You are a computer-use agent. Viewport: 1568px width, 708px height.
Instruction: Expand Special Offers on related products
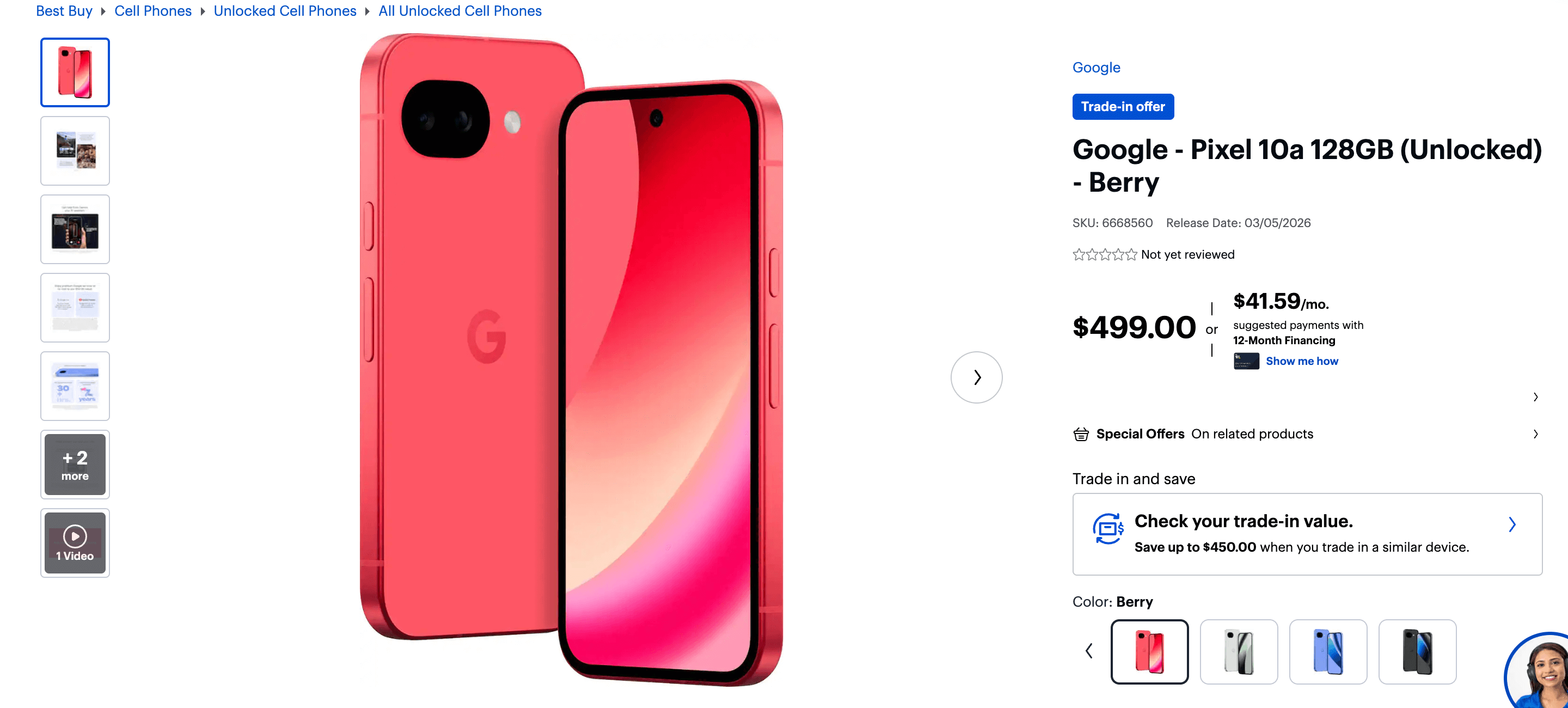click(1306, 434)
